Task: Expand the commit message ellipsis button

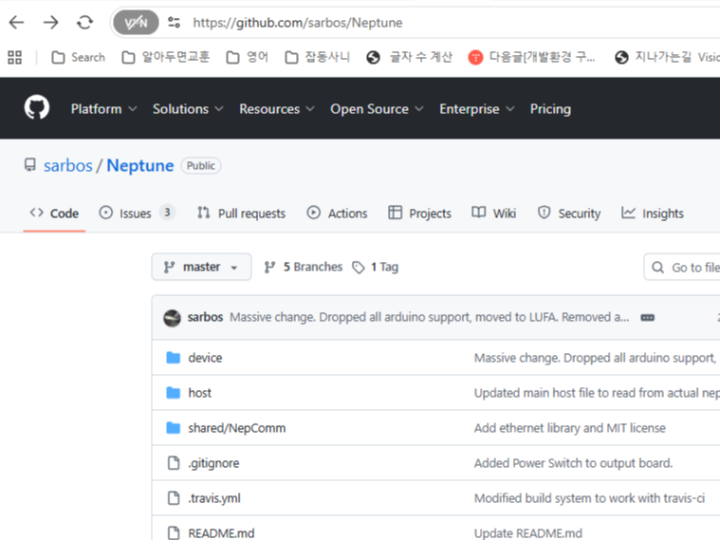Action: point(647,317)
